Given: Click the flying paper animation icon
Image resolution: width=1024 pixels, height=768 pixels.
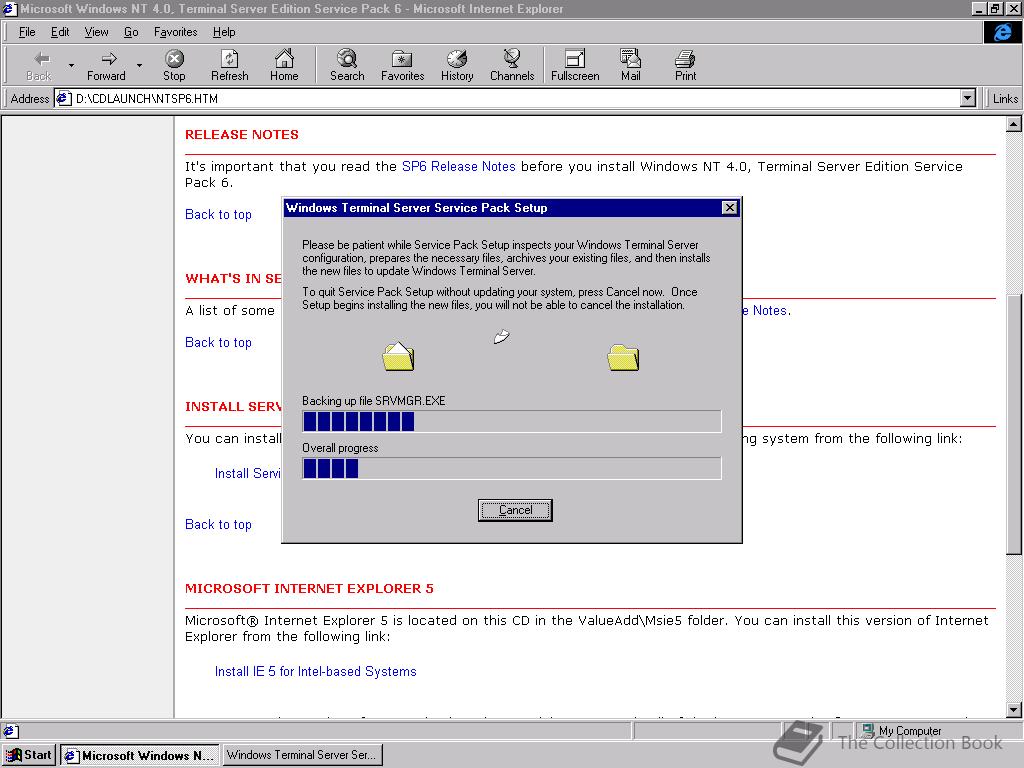Looking at the screenshot, I should click(x=501, y=336).
